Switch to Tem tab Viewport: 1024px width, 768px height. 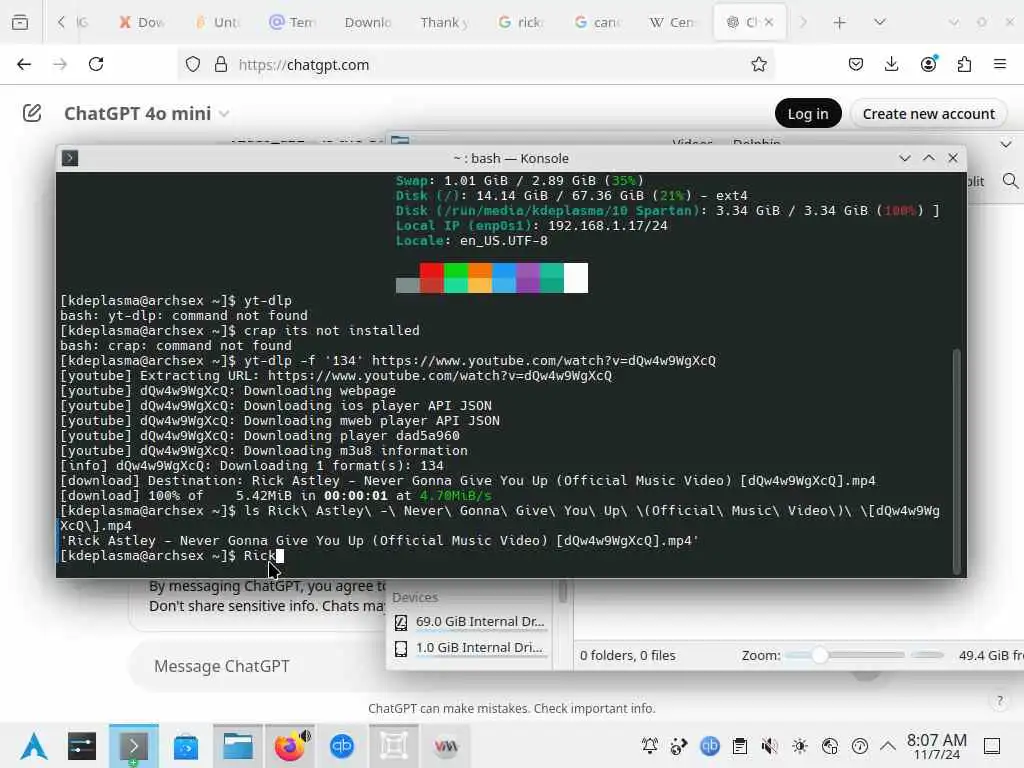[x=292, y=22]
